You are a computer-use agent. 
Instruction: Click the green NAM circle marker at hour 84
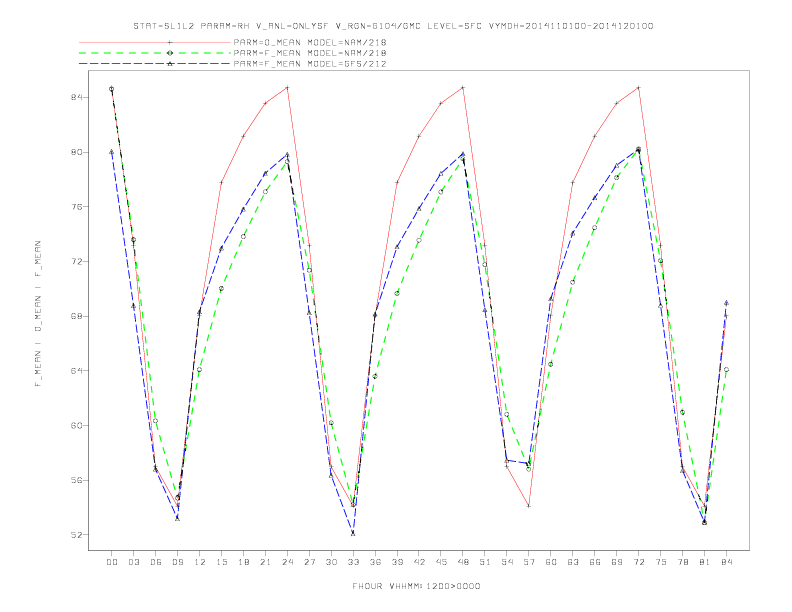tap(726, 370)
